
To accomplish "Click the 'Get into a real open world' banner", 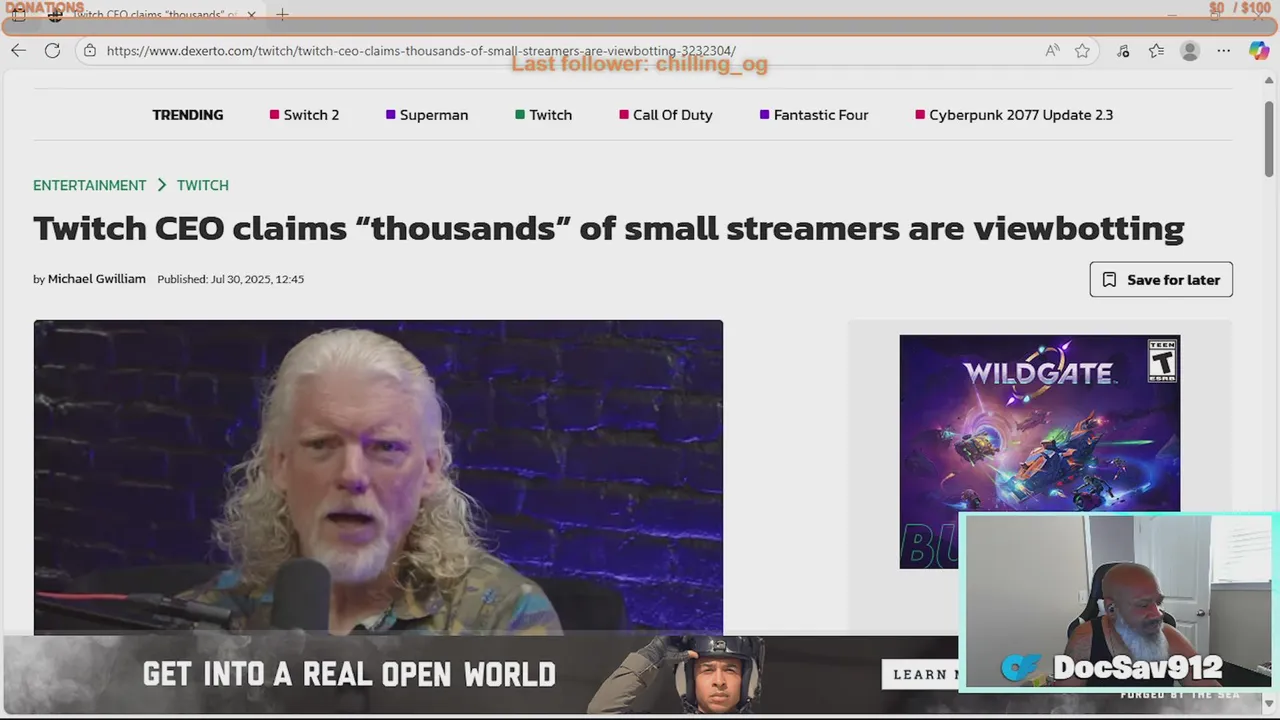I will click(x=480, y=674).
